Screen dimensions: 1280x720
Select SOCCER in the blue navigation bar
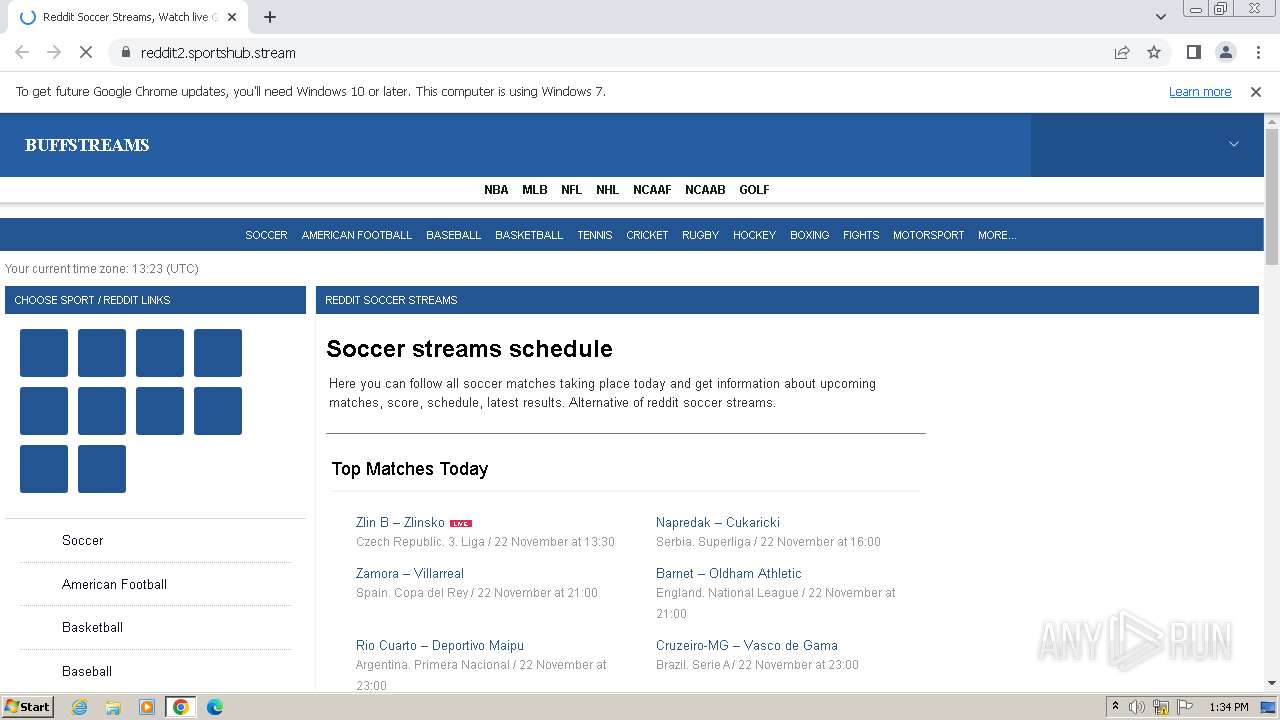[x=266, y=235]
